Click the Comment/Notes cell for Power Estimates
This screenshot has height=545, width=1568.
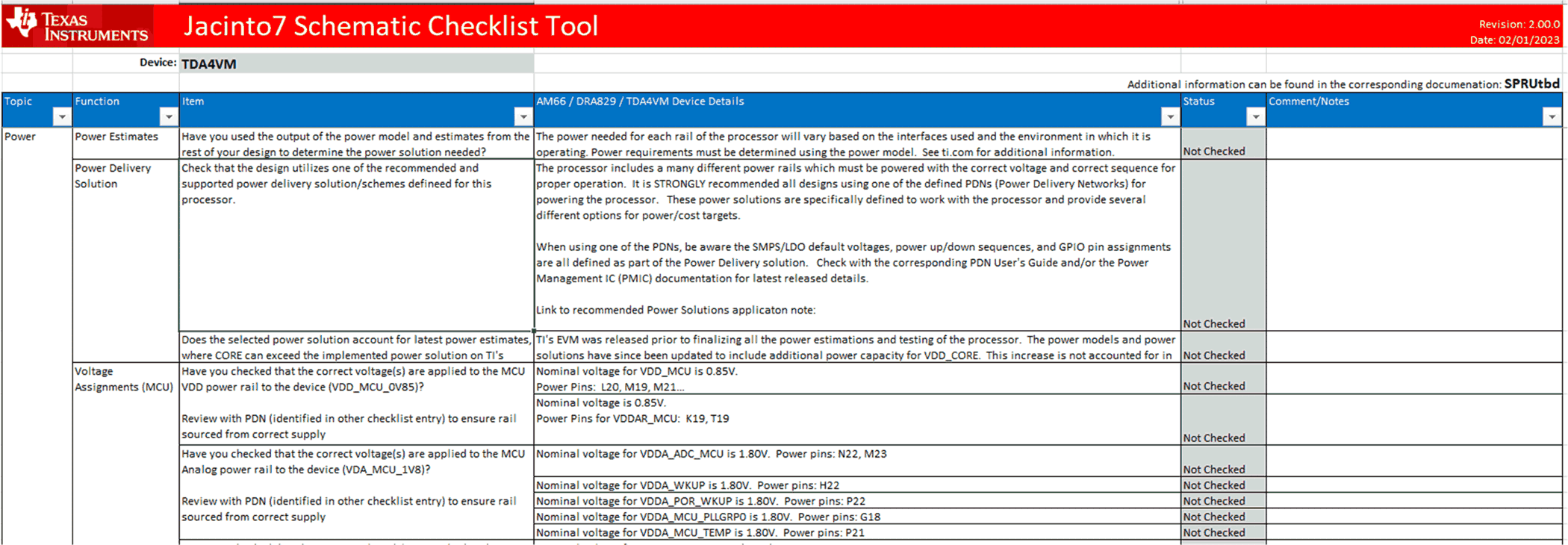1413,144
